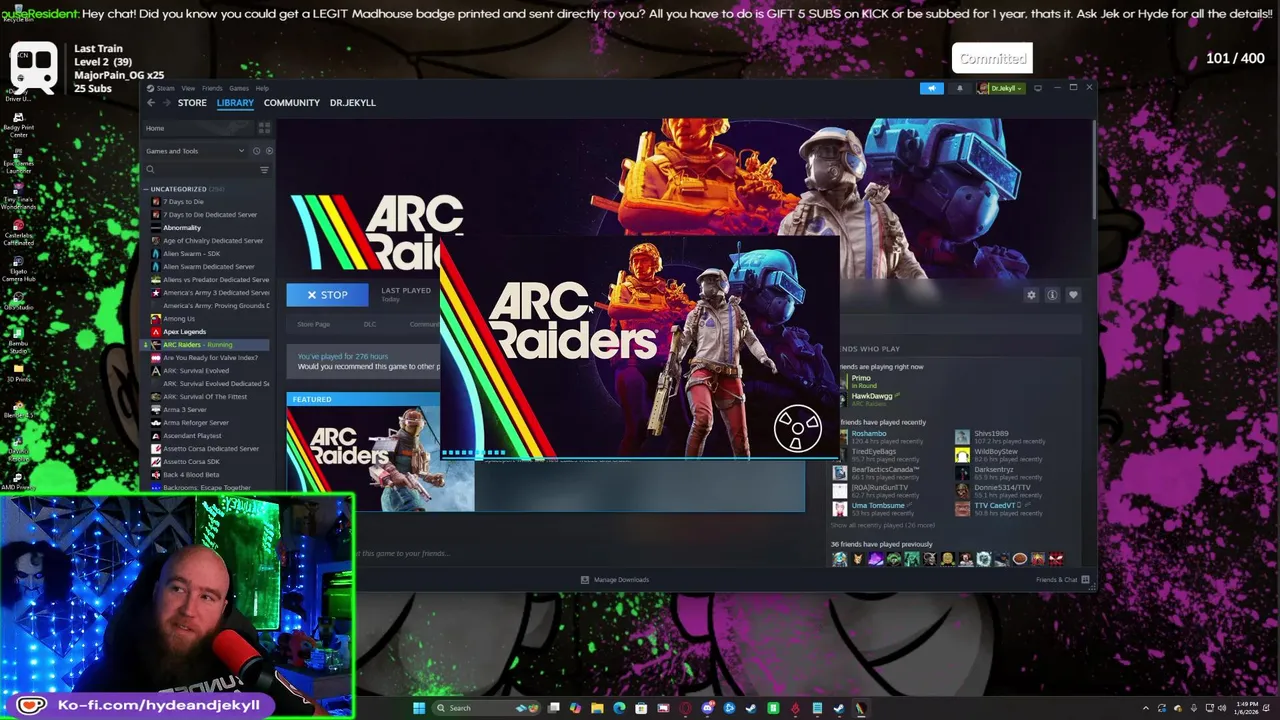Select Arma 3 Server entry

185,410
